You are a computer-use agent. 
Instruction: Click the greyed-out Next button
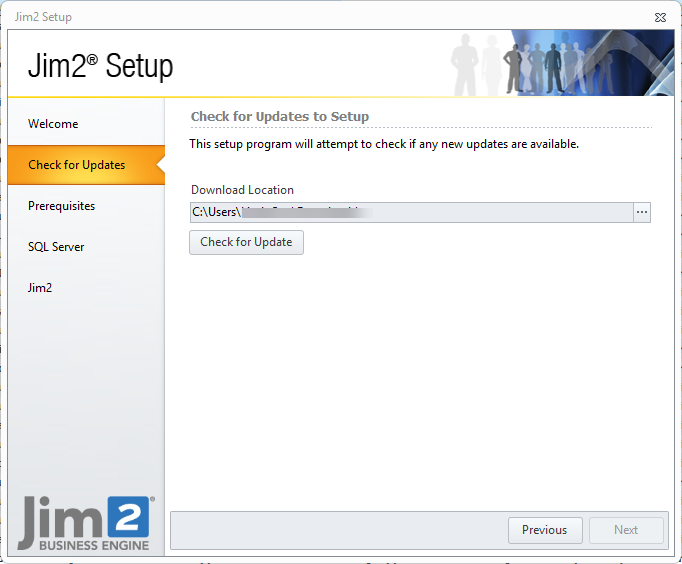(x=626, y=530)
